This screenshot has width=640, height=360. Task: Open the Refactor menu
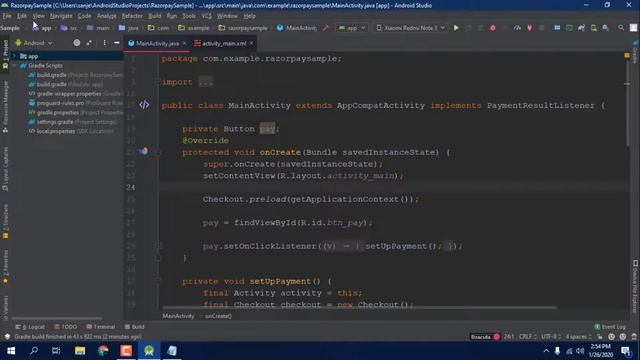[132, 16]
